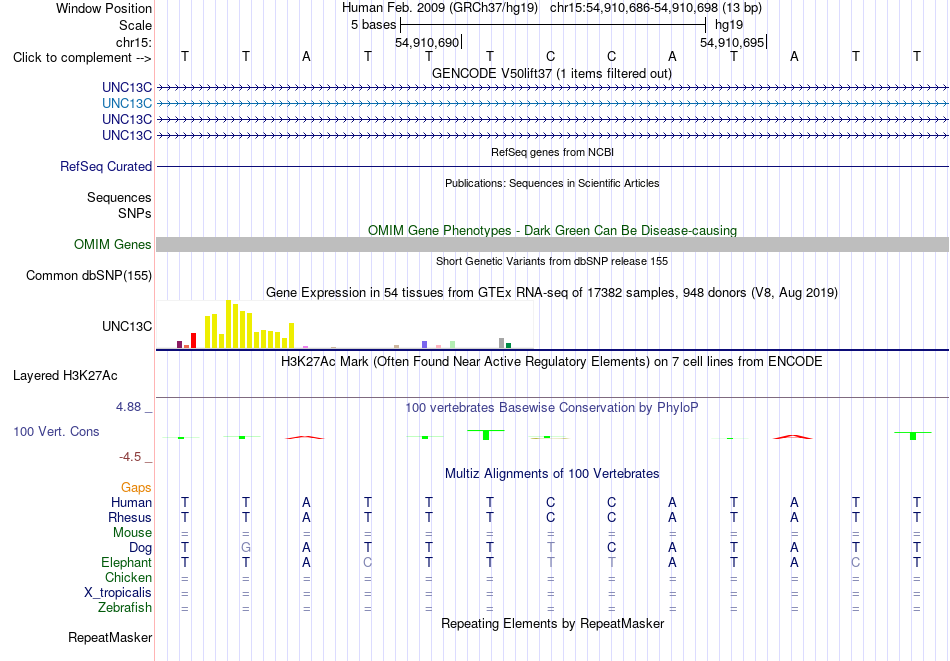Open the 'OMIM Genes' track label

tap(113, 244)
